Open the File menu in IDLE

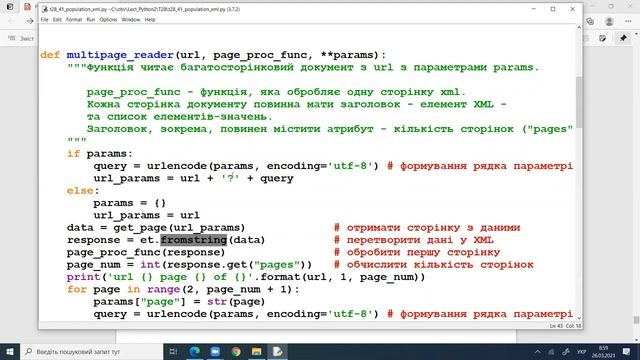44,20
